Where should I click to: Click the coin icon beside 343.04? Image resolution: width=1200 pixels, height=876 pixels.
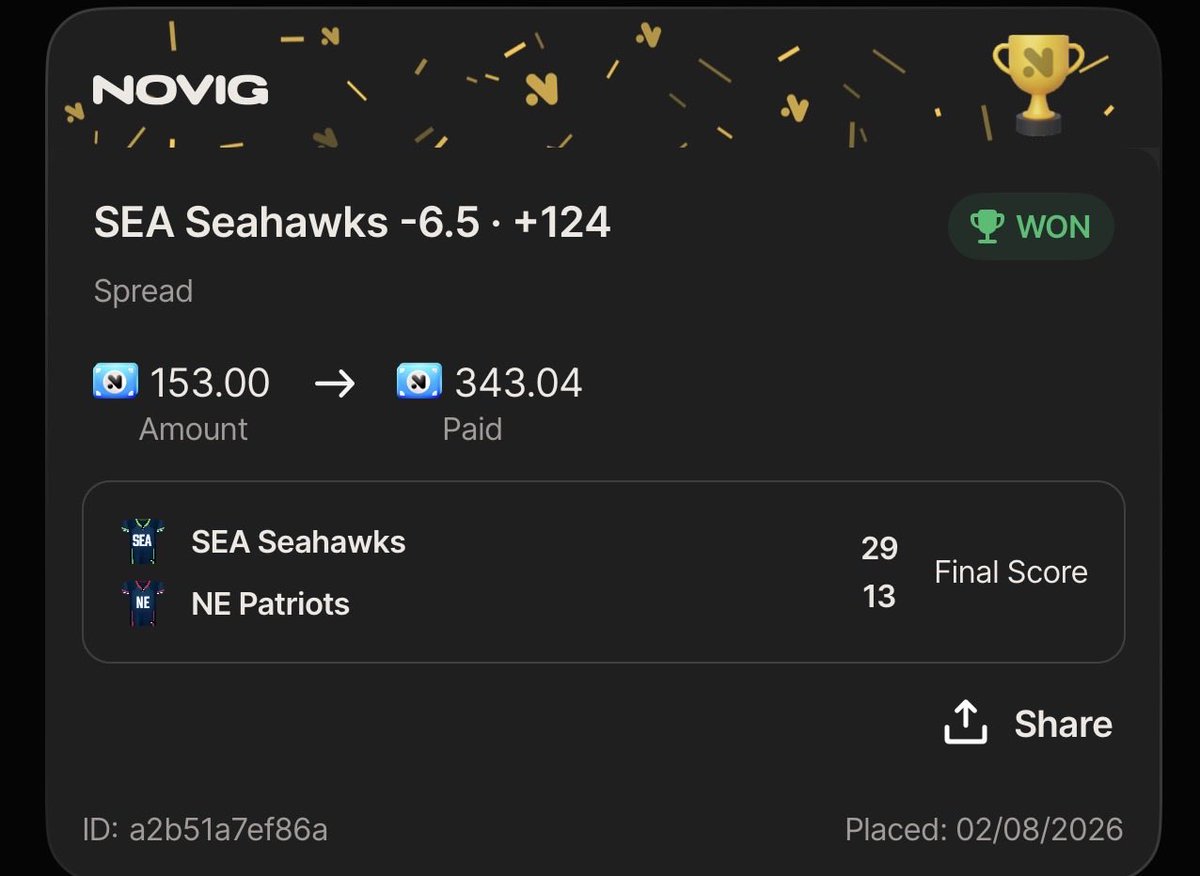419,382
